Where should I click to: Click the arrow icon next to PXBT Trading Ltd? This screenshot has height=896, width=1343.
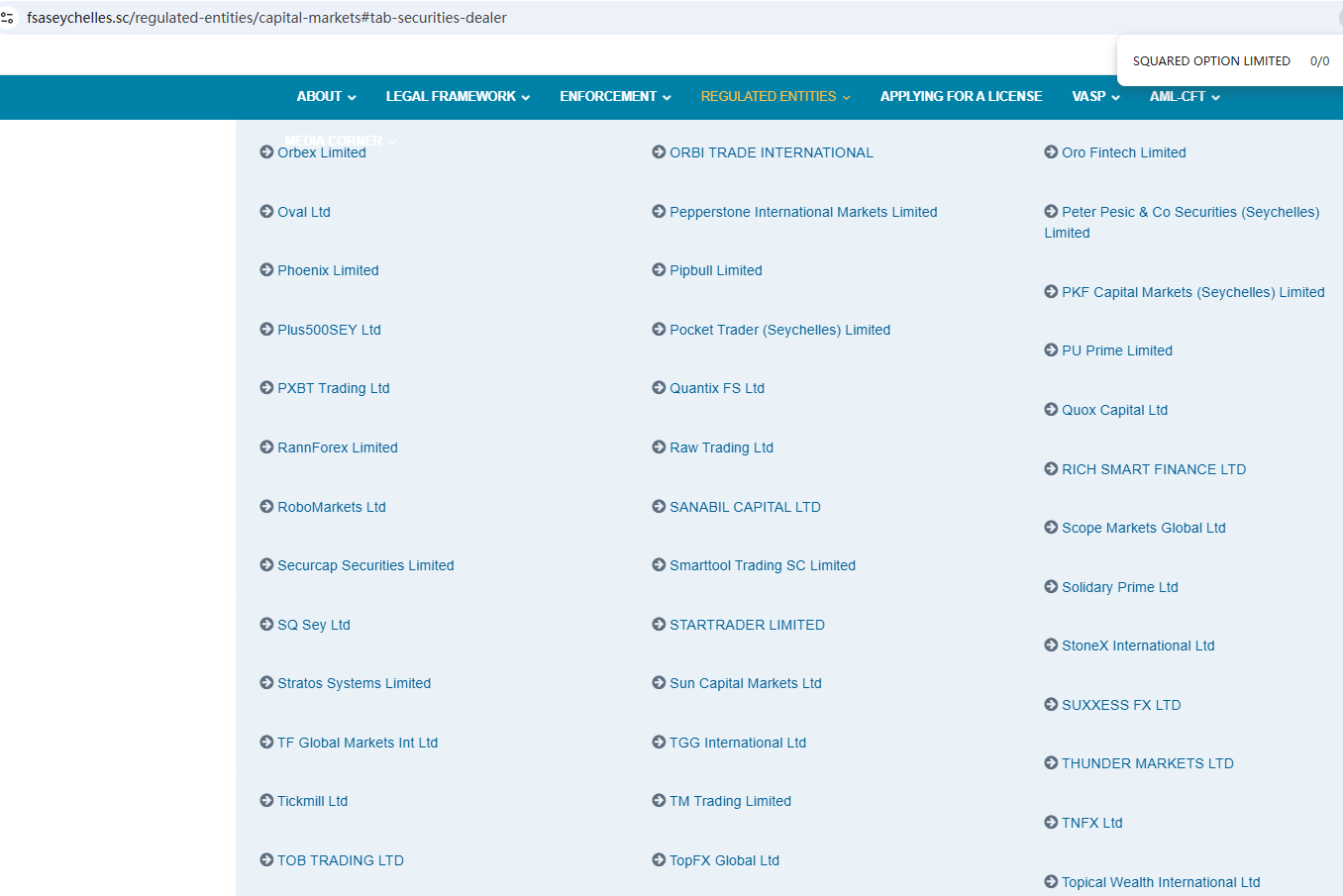(x=266, y=388)
